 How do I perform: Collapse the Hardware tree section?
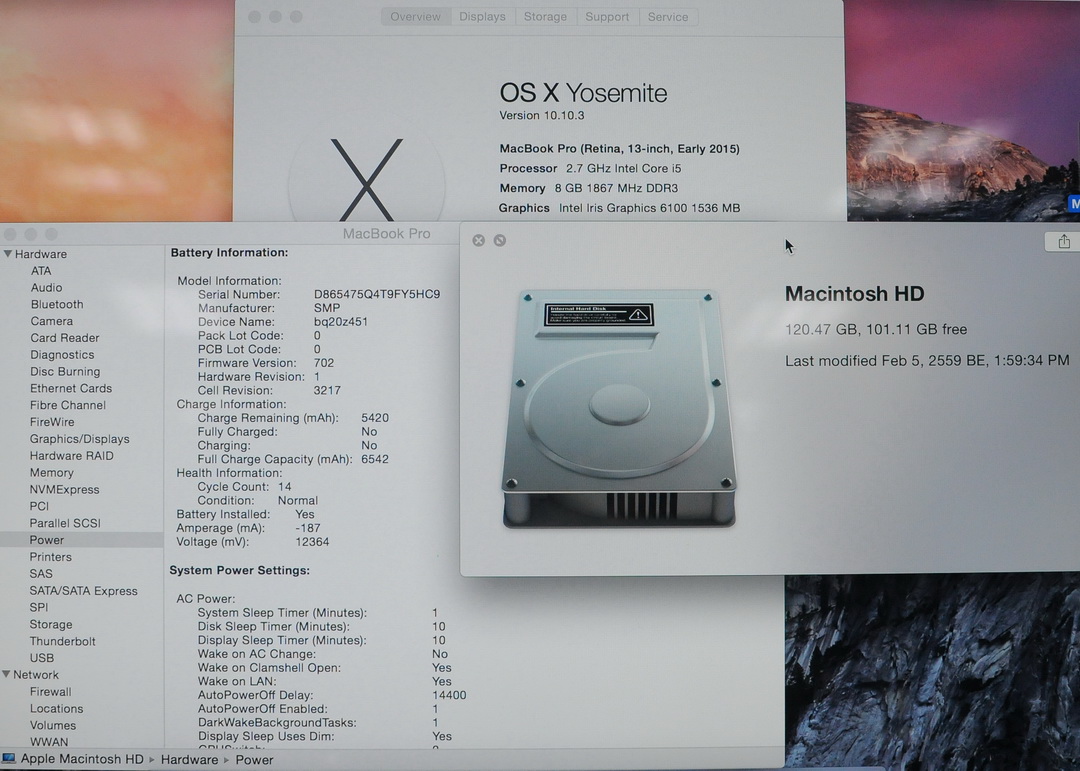click(x=8, y=254)
